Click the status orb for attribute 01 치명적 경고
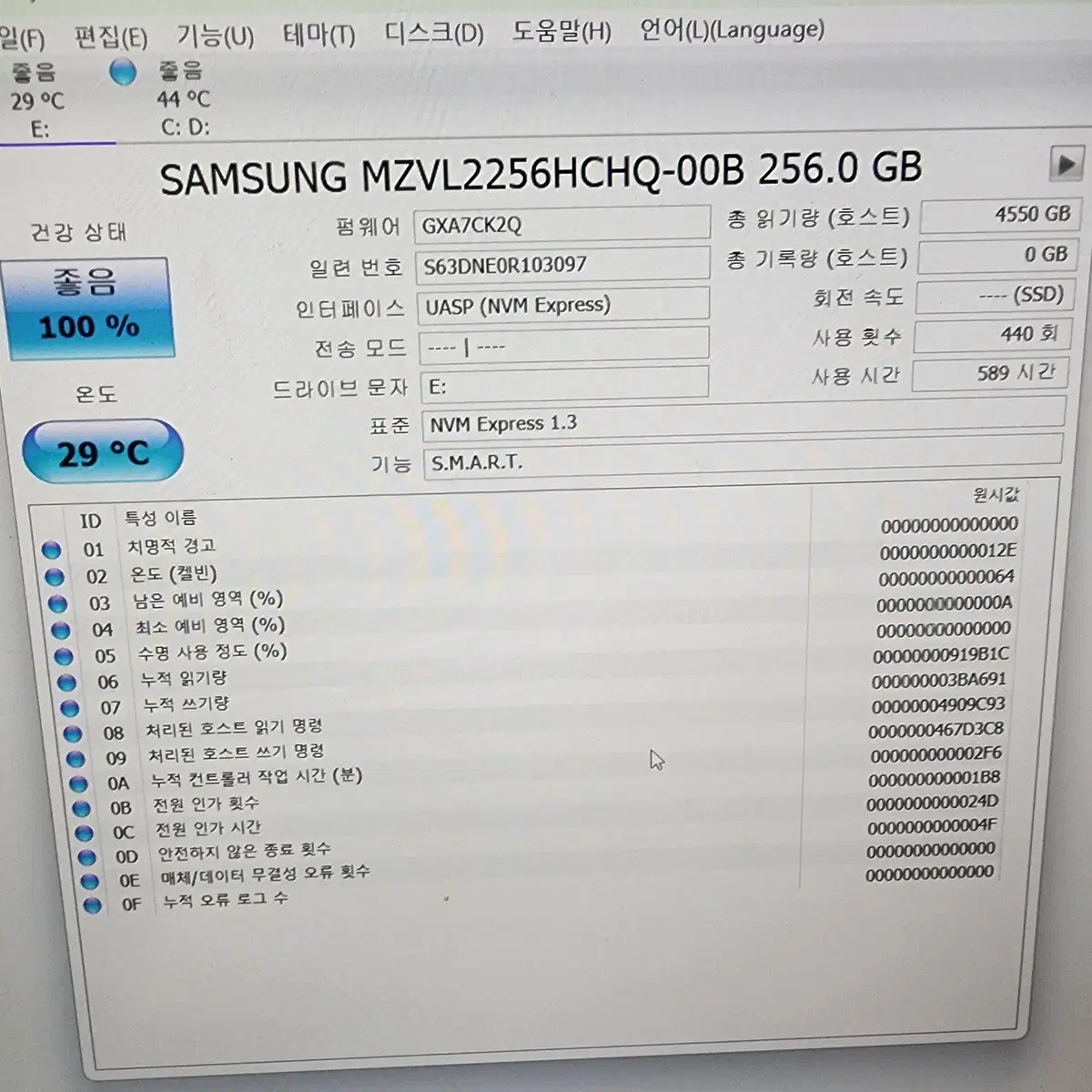The width and height of the screenshot is (1092, 1092). pos(51,550)
